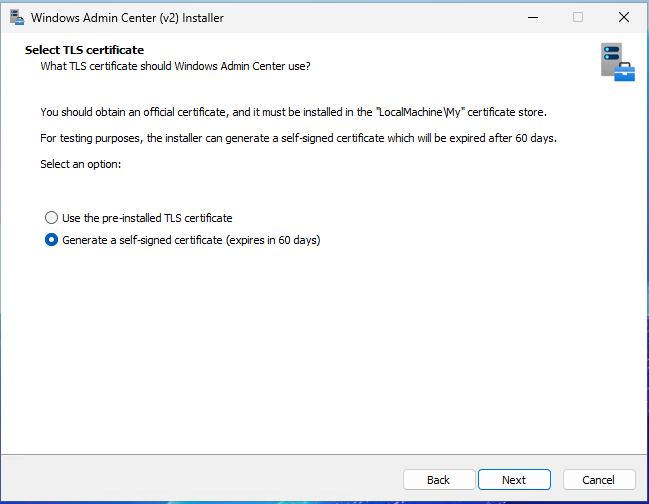Click the 'Generate a self-signed certificate' label text
Image resolution: width=649 pixels, height=504 pixels.
(190, 240)
